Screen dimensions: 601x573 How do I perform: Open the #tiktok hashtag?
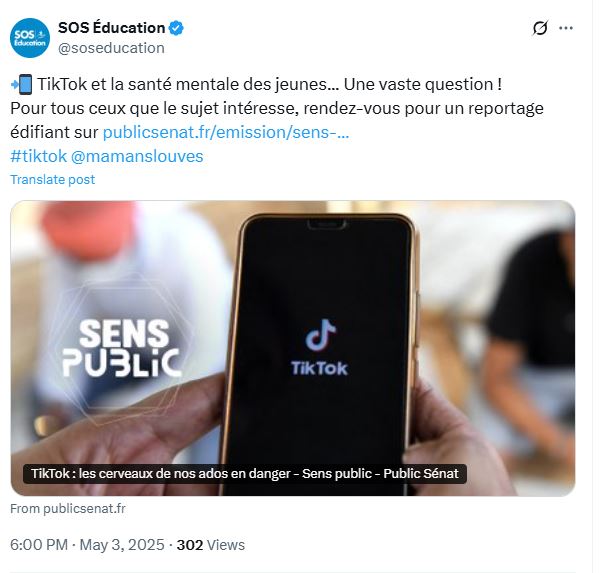(38, 156)
